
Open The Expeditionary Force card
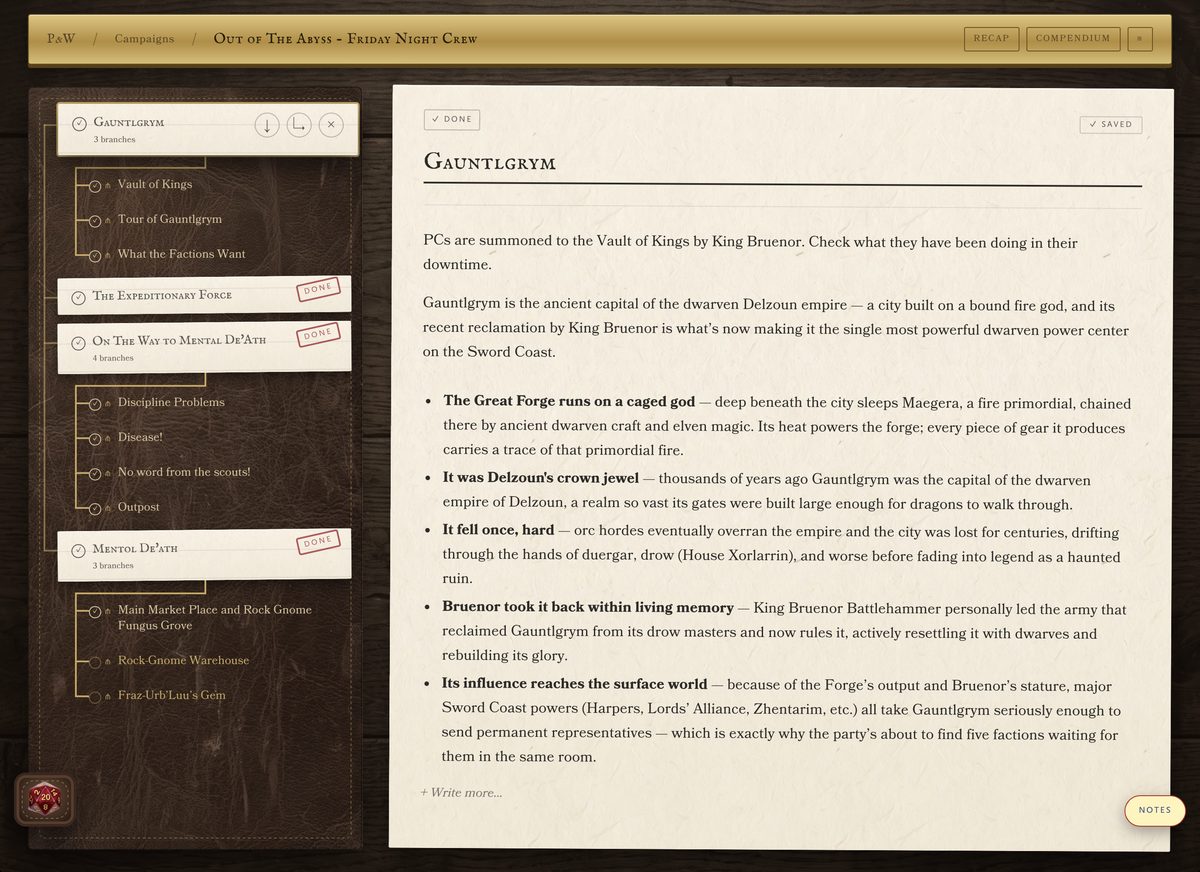tap(204, 295)
